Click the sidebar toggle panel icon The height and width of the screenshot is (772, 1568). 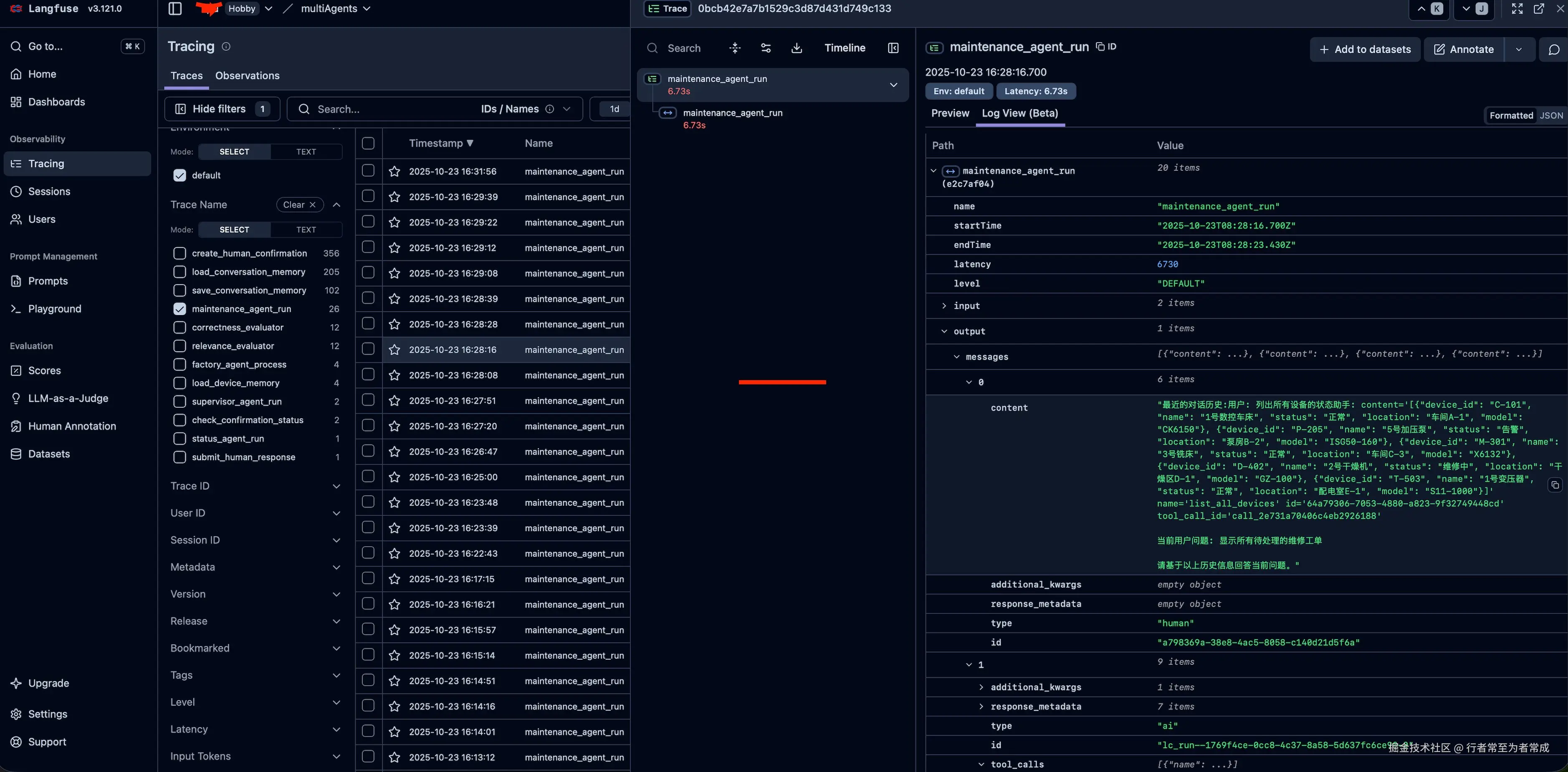[x=175, y=8]
